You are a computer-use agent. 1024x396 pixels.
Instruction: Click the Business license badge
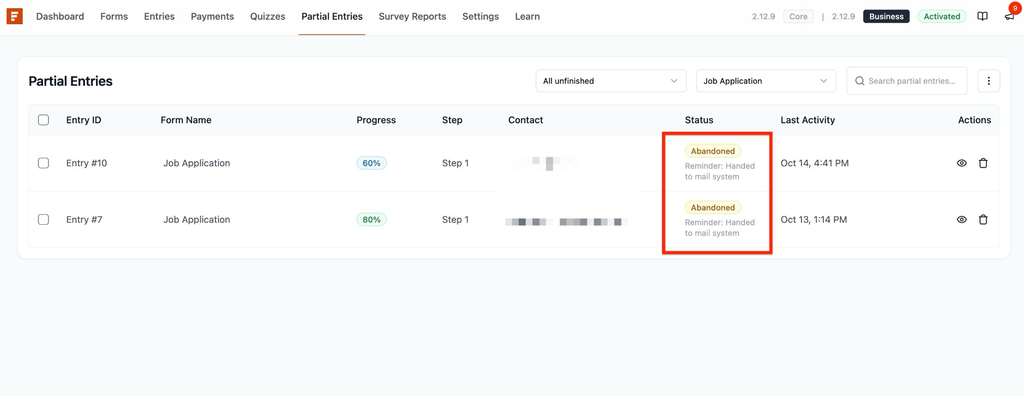887,16
